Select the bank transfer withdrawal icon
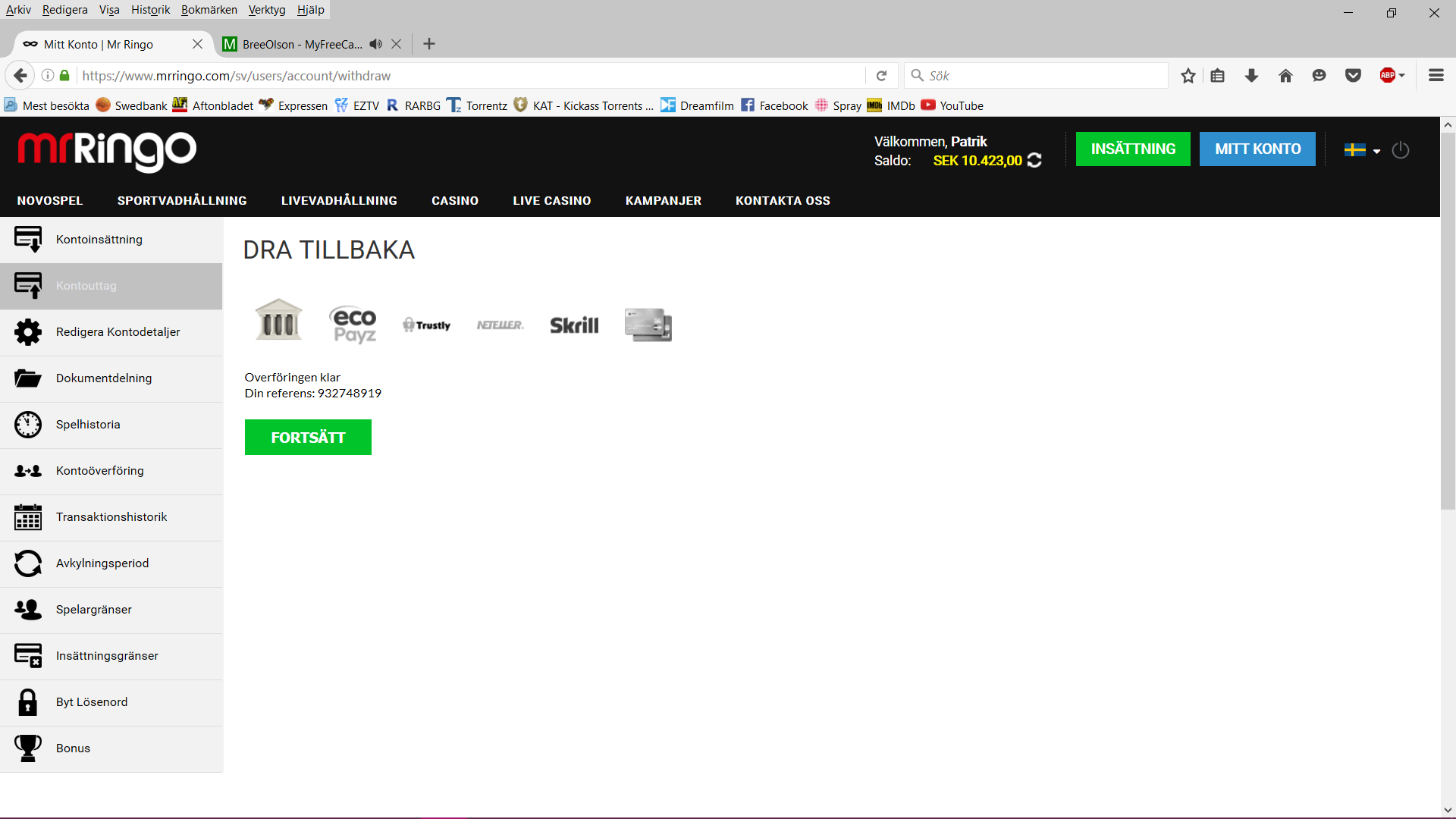 pos(278,320)
